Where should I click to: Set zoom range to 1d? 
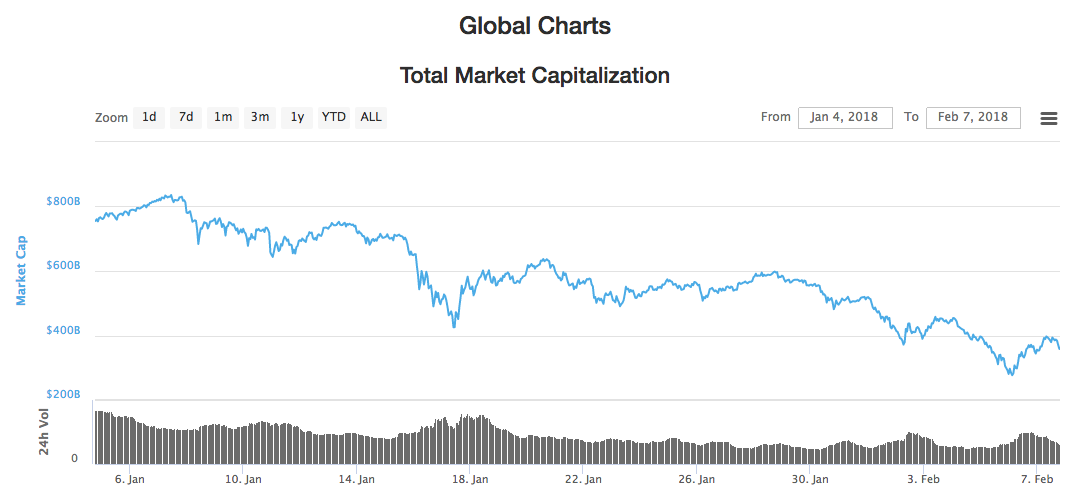(x=149, y=117)
